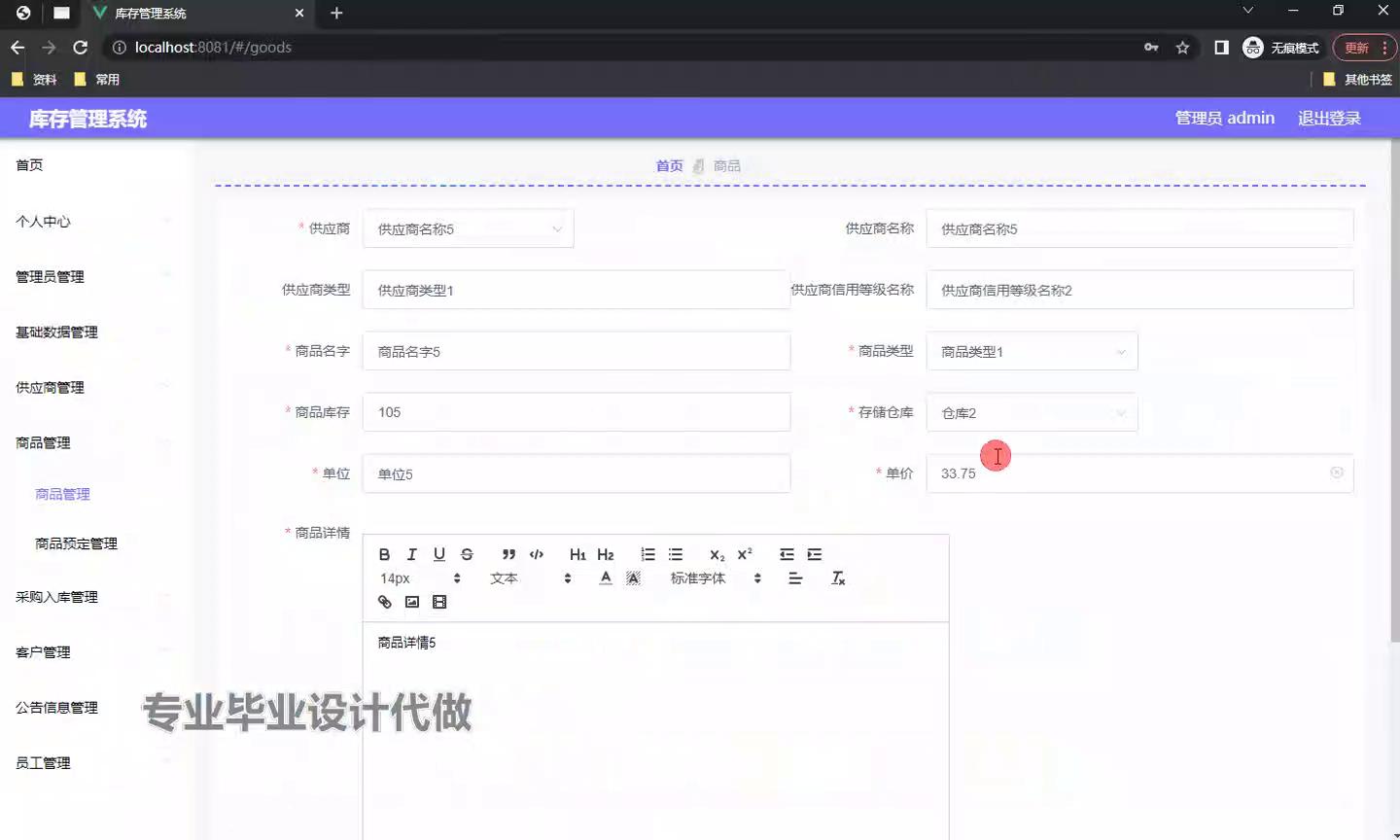This screenshot has height=840, width=1400.
Task: Add a hyperlink in the editor
Action: 384,602
